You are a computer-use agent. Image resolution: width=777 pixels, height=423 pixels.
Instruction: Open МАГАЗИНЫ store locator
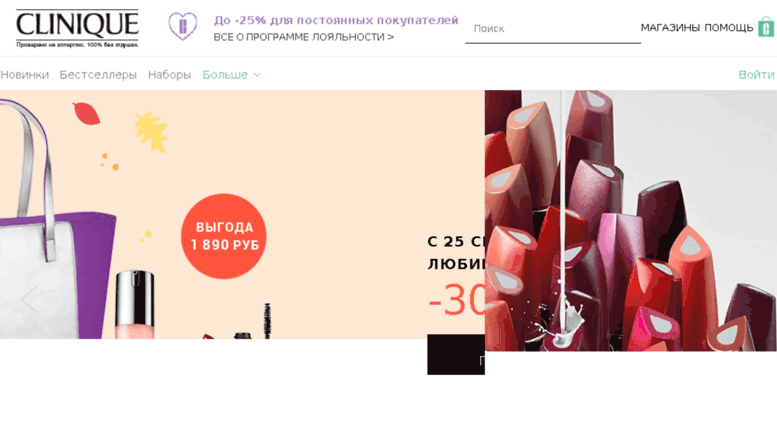pyautogui.click(x=670, y=28)
